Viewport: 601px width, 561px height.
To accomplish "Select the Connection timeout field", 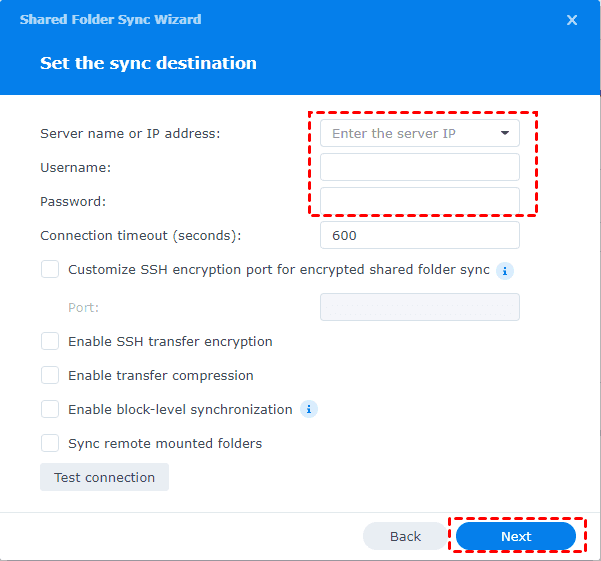I will tap(419, 236).
